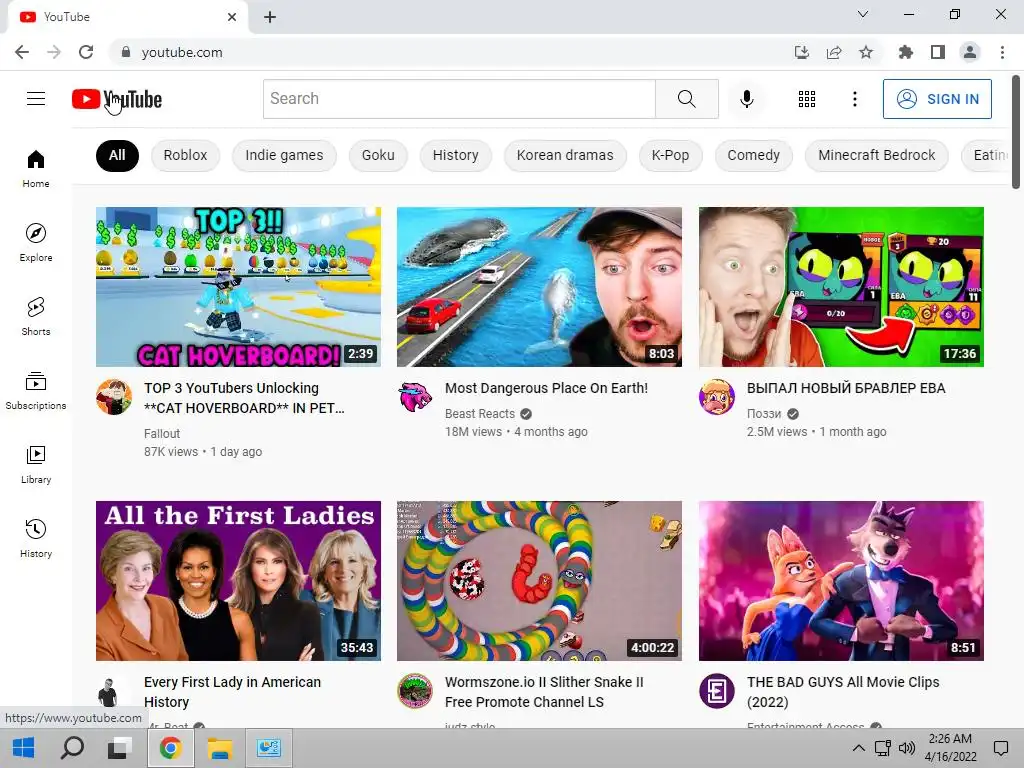This screenshot has height=768, width=1024.
Task: Select the Comedy filter chip
Action: point(754,155)
